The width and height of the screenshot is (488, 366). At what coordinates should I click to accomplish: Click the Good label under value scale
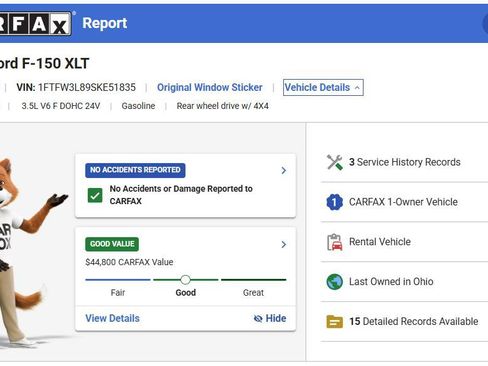186,293
